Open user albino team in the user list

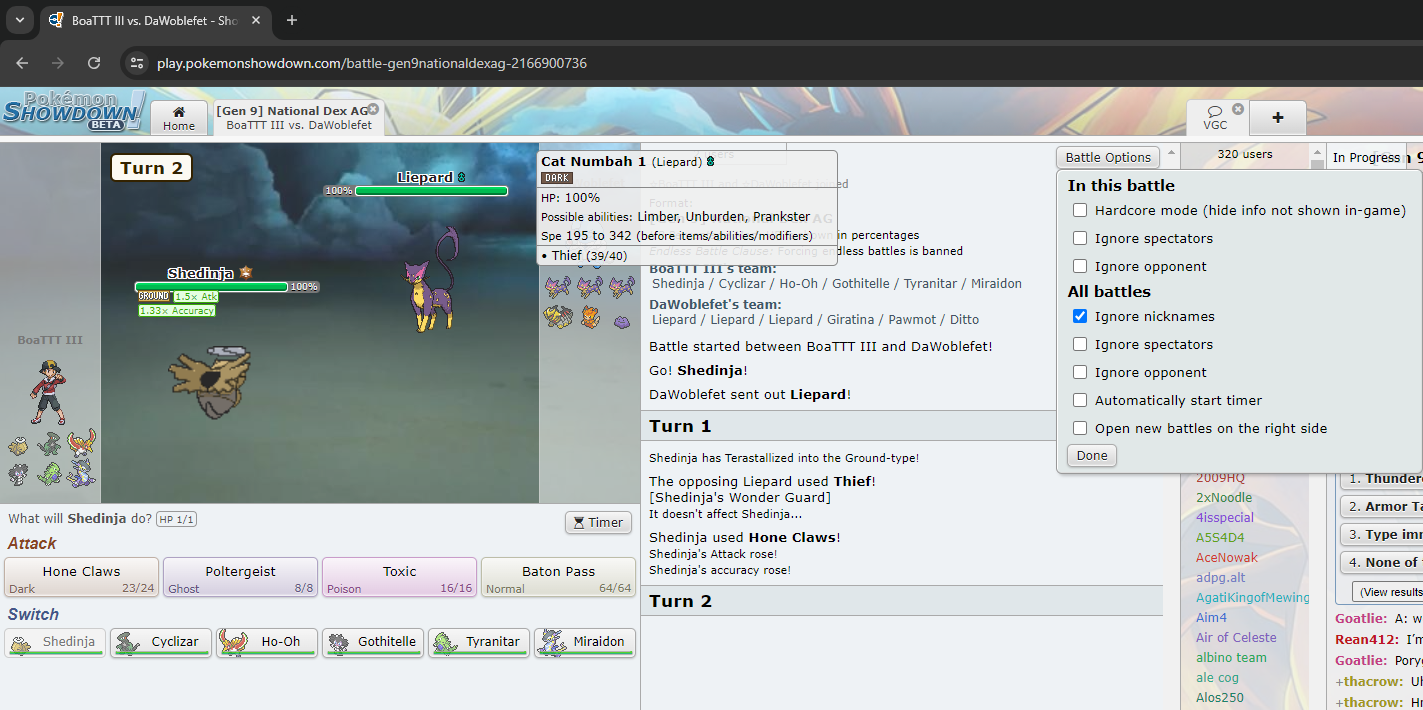click(1231, 657)
